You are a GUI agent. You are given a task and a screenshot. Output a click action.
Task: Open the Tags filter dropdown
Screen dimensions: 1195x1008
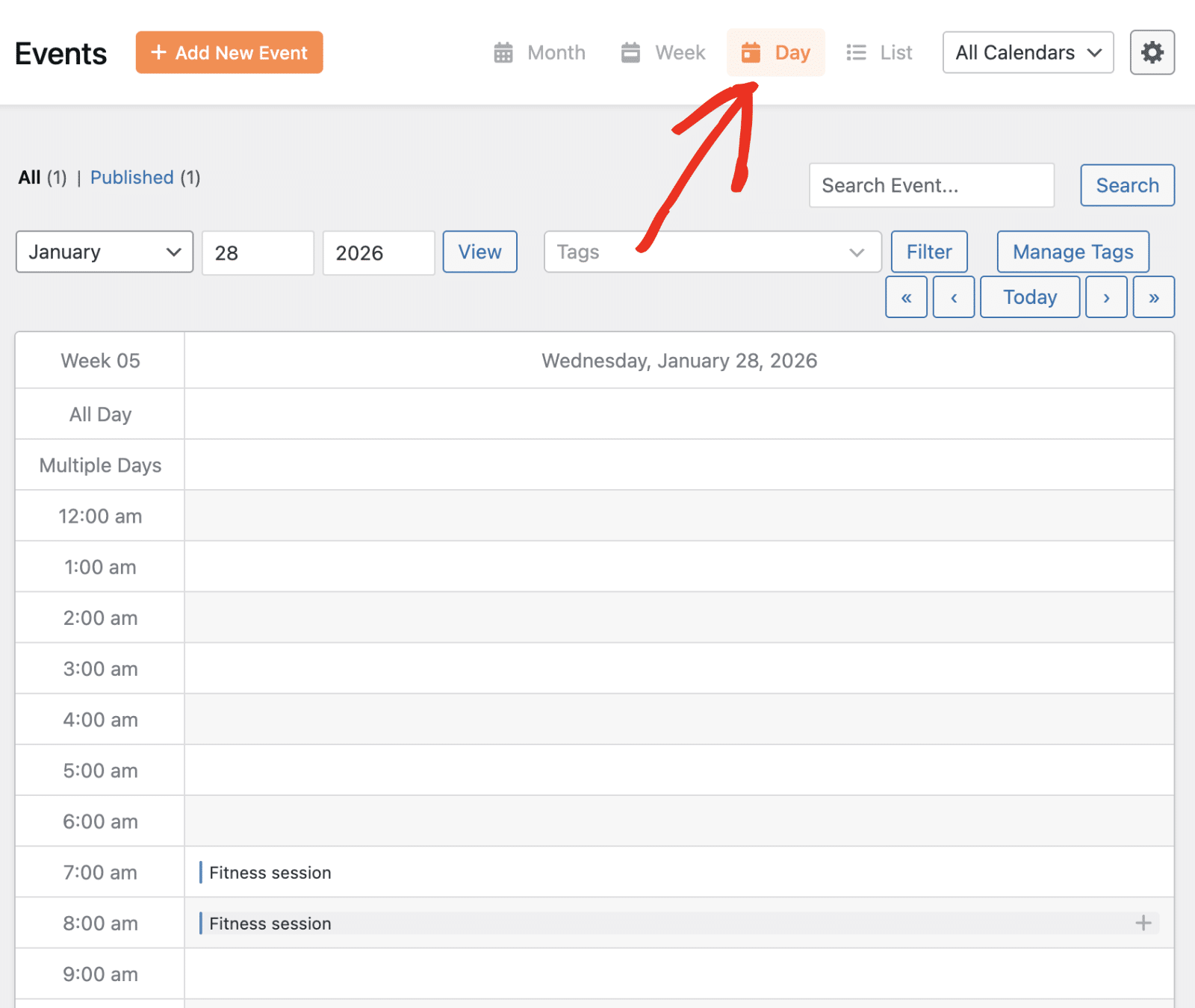click(712, 252)
